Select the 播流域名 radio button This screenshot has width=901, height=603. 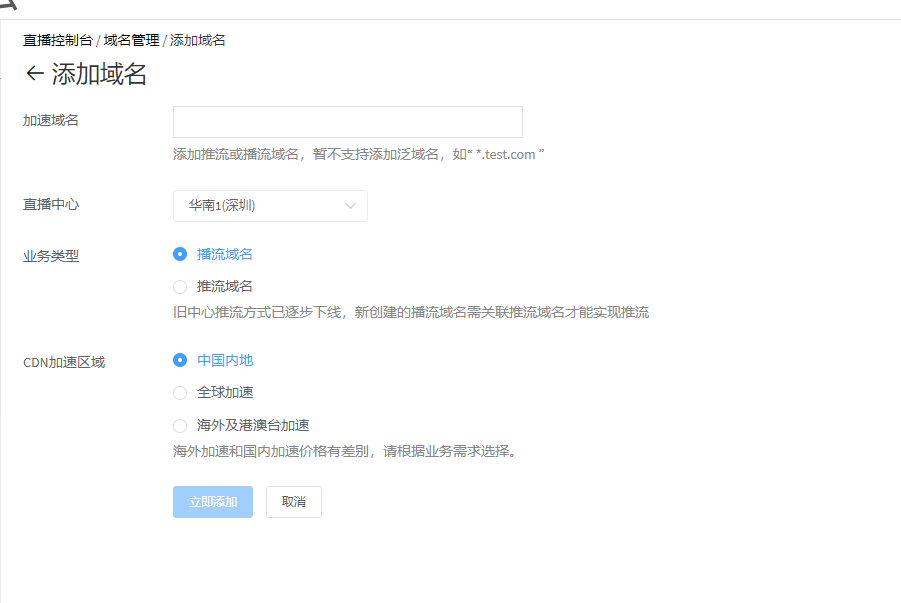(180, 254)
